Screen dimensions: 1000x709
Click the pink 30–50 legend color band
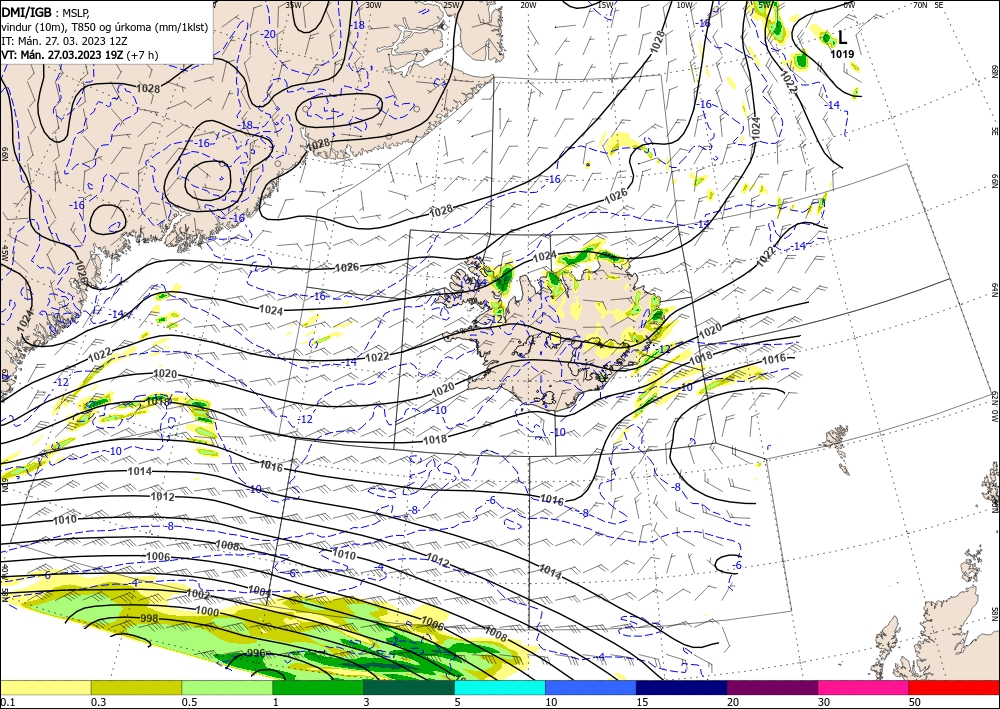[863, 687]
